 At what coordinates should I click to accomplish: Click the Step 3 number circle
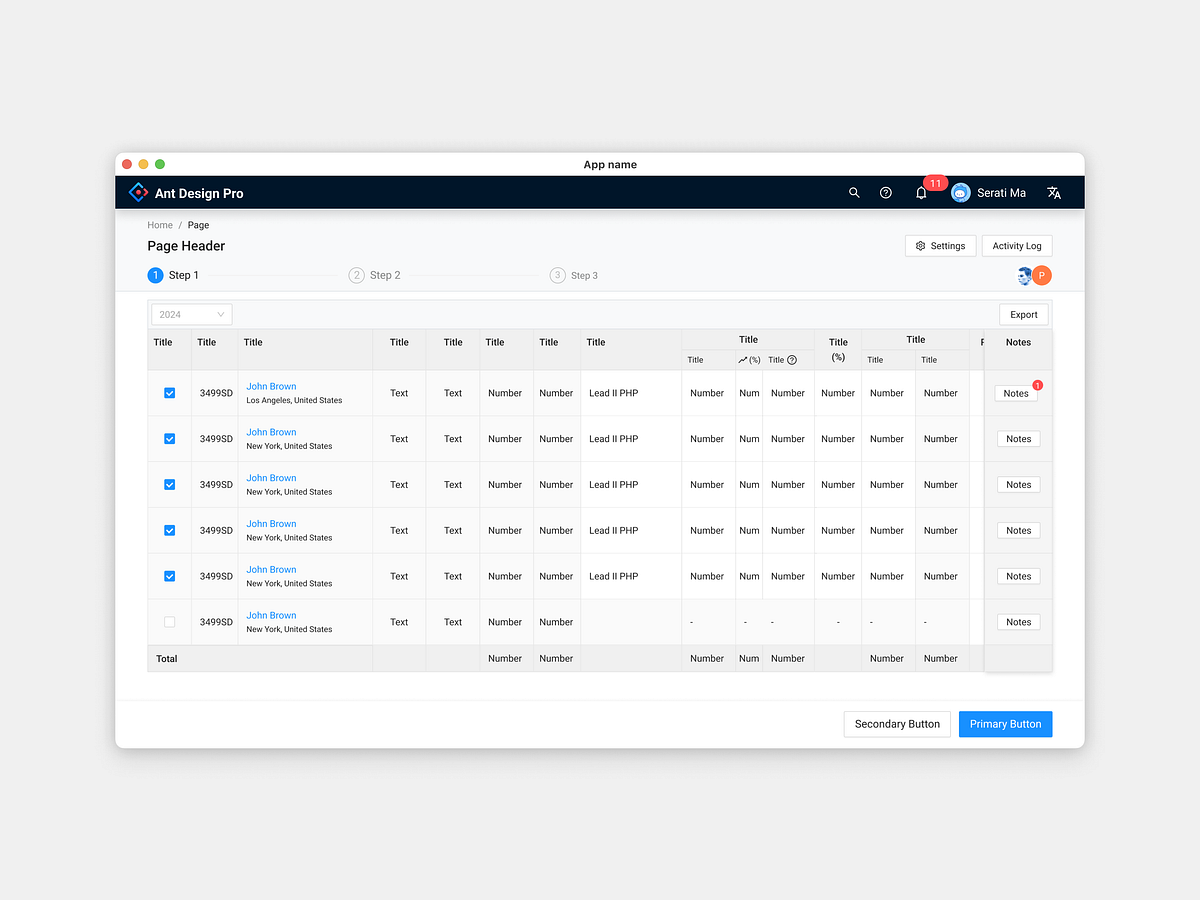click(557, 275)
